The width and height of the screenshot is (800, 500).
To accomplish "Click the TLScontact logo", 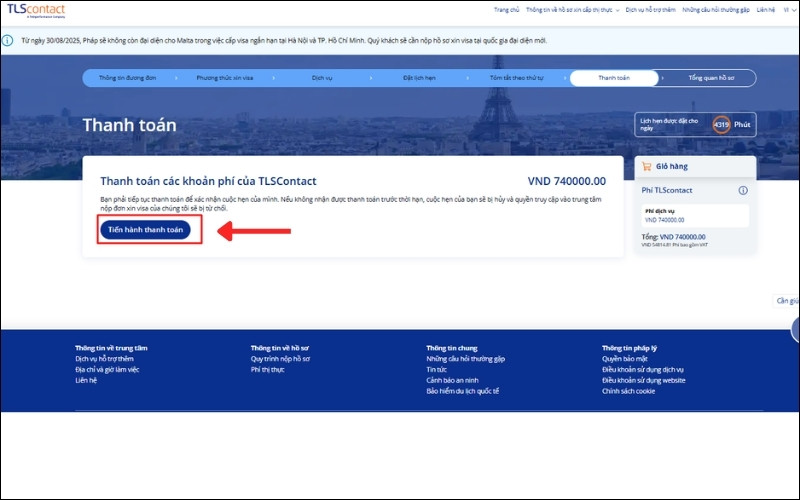I will (x=36, y=10).
